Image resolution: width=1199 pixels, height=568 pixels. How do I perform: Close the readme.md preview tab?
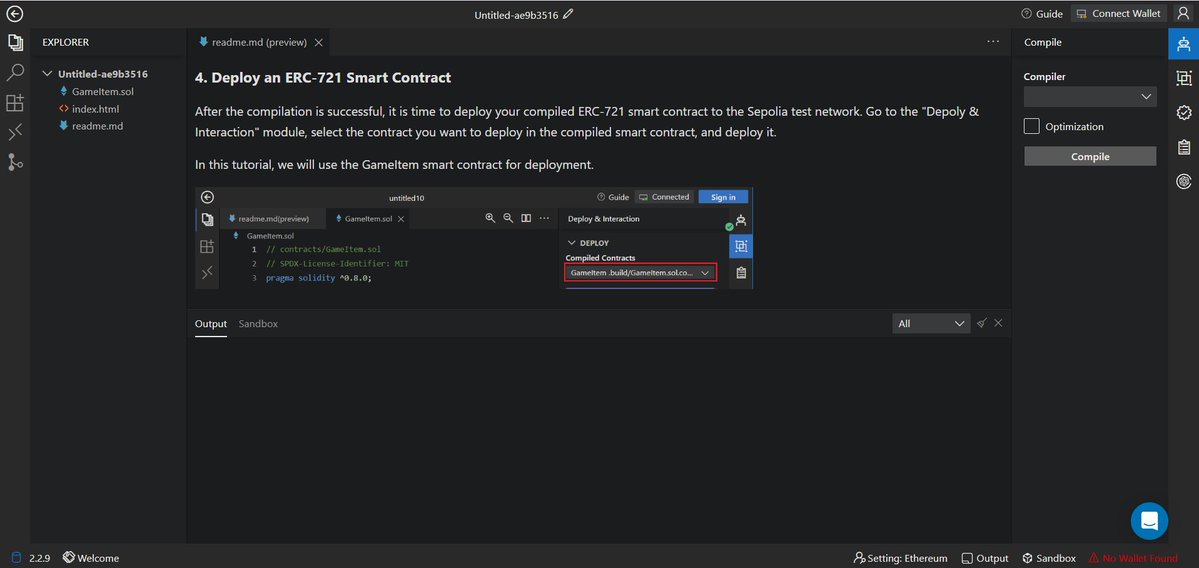[x=319, y=43]
